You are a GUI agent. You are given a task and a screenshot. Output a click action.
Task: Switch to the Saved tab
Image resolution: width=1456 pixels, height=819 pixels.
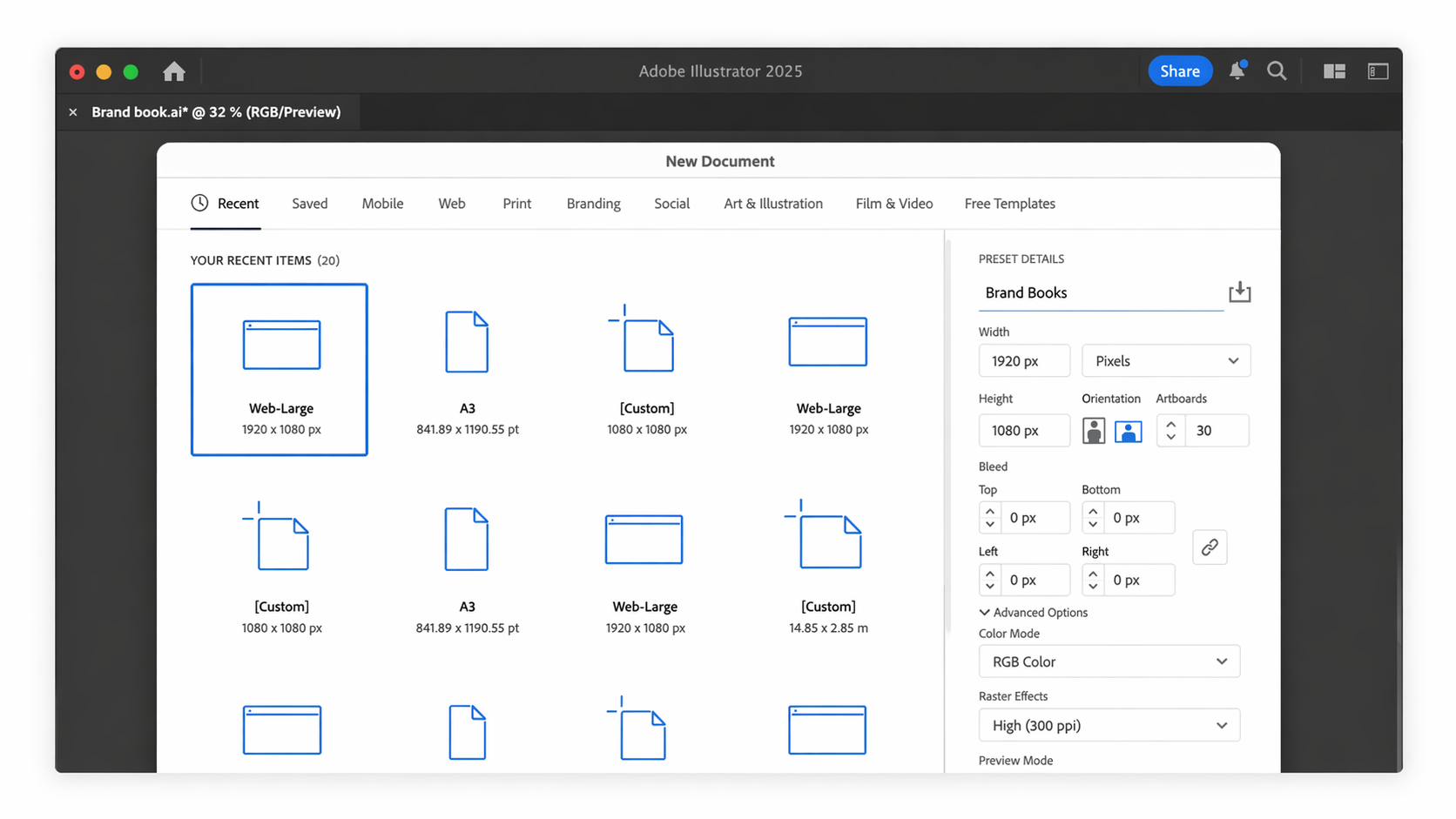(310, 204)
